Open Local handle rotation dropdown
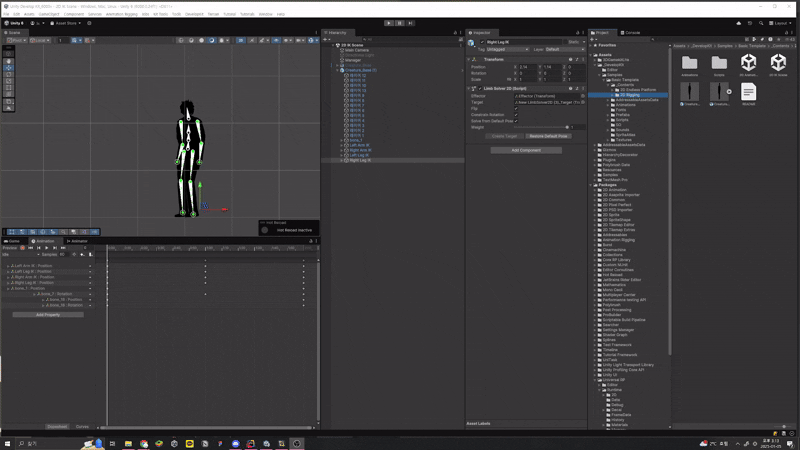The width and height of the screenshot is (800, 450). 39,40
